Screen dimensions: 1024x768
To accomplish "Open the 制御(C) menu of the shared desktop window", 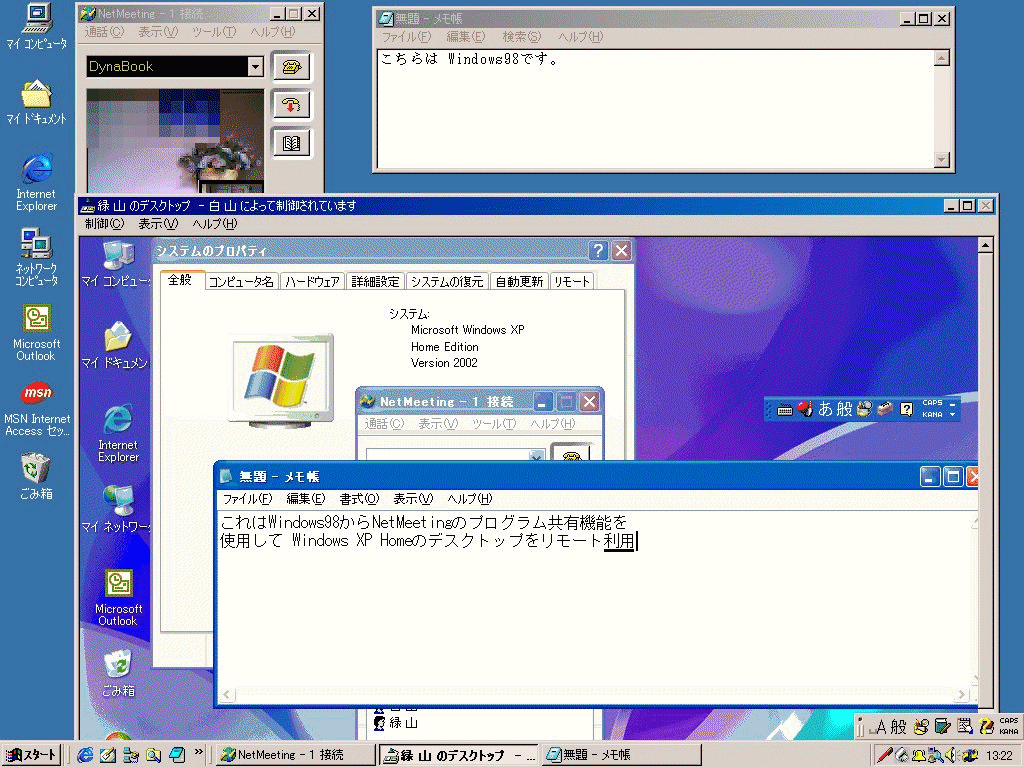I will pos(104,224).
